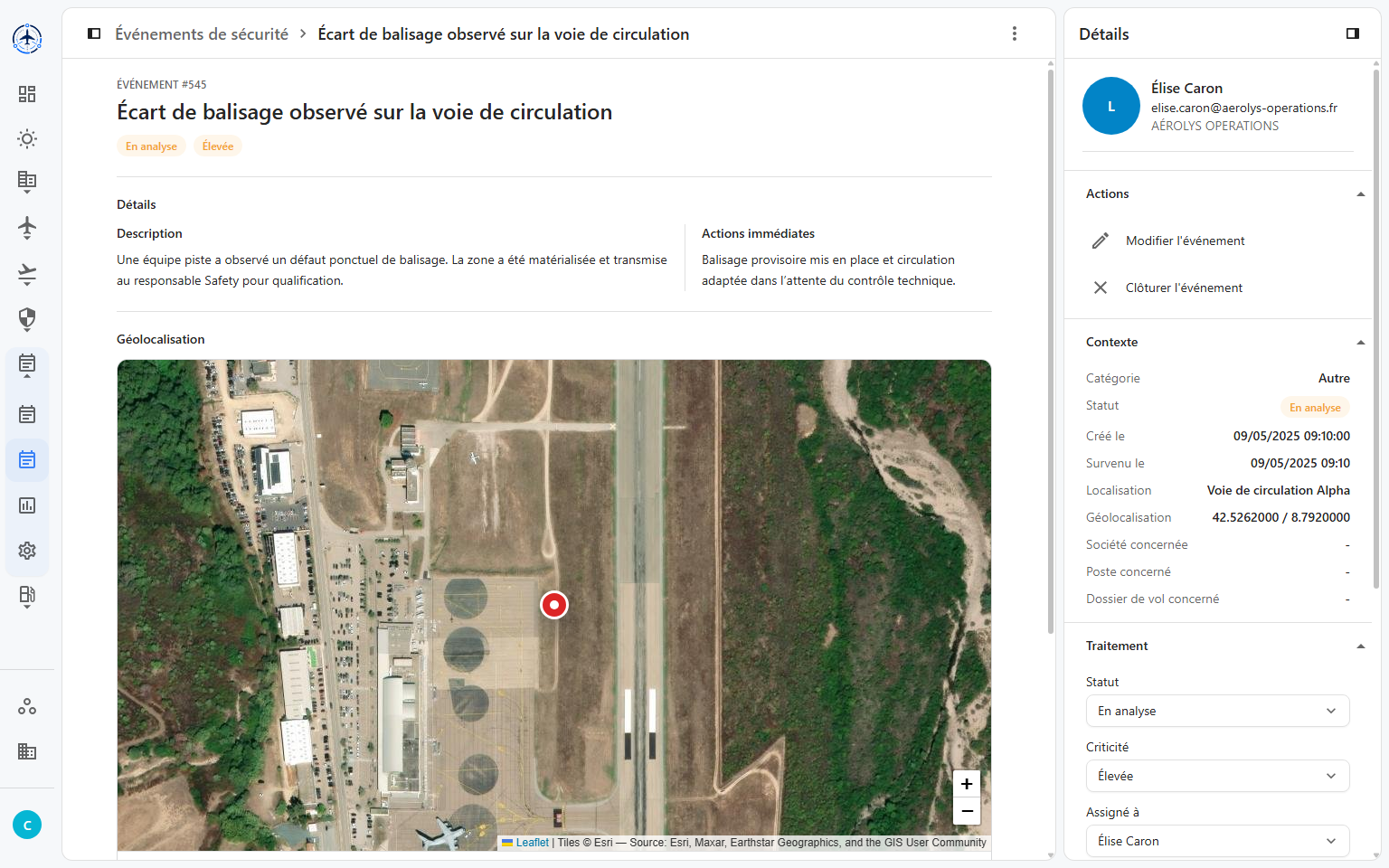The height and width of the screenshot is (868, 1389).
Task: Open the second calendar icon in sidebar
Action: tap(27, 414)
